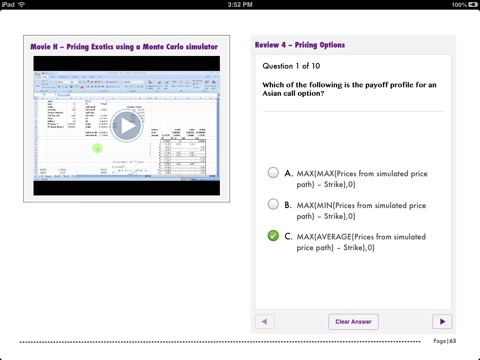This screenshot has height=360, width=480.
Task: Tap the battery icon in status bar
Action: [473, 5]
